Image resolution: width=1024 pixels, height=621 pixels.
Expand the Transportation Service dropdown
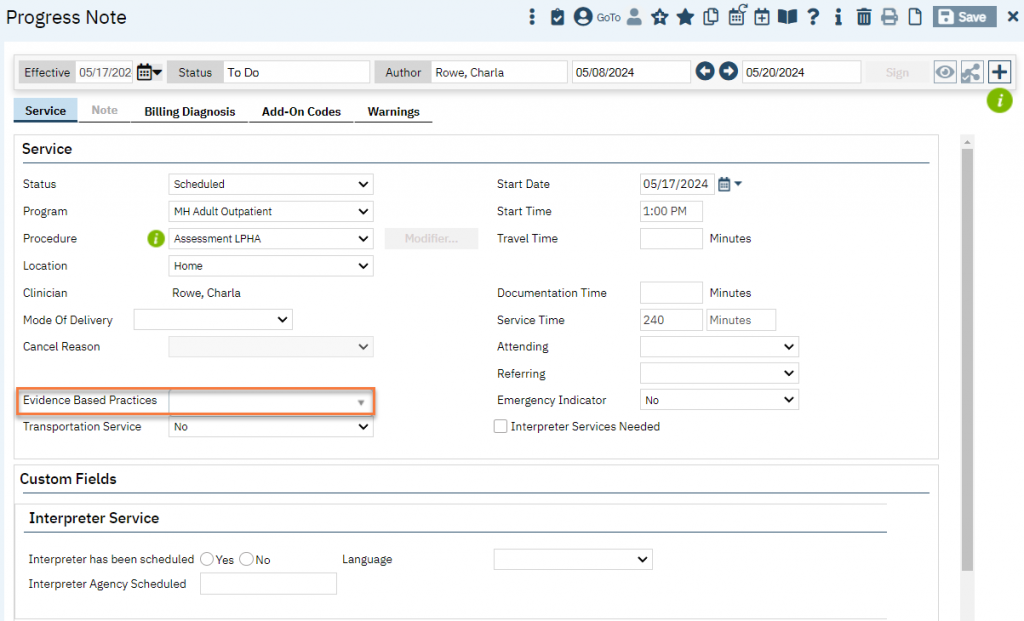pos(270,426)
